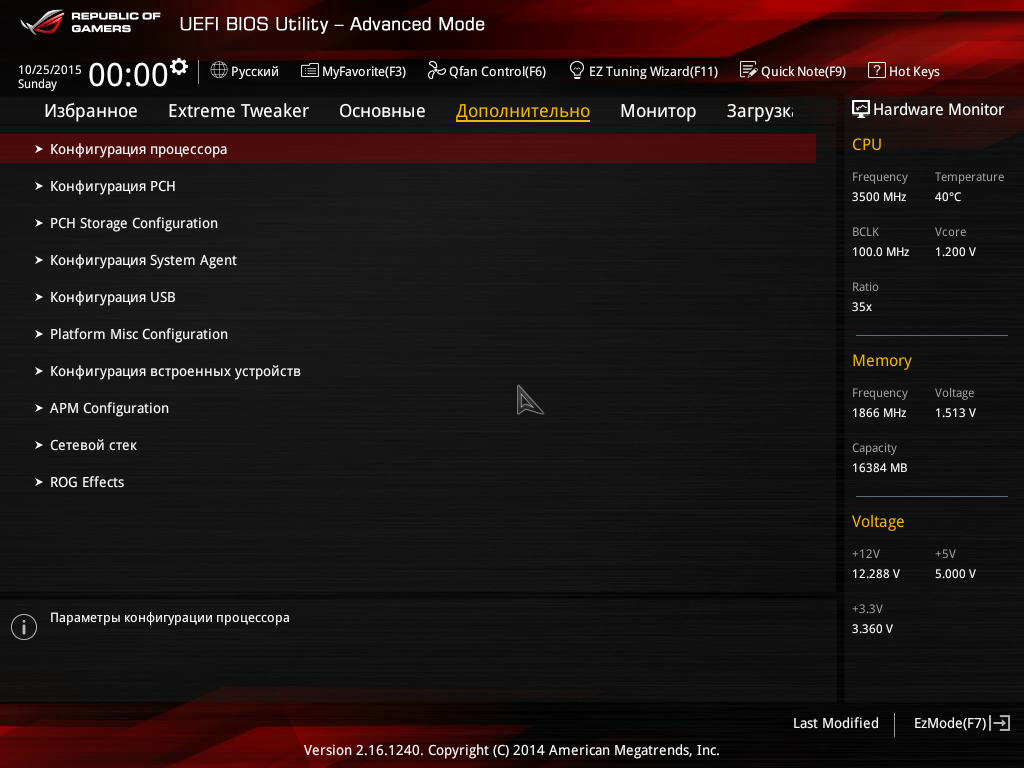Viewport: 1024px width, 768px height.
Task: Click the Republic of Gamers logo
Action: coord(90,22)
